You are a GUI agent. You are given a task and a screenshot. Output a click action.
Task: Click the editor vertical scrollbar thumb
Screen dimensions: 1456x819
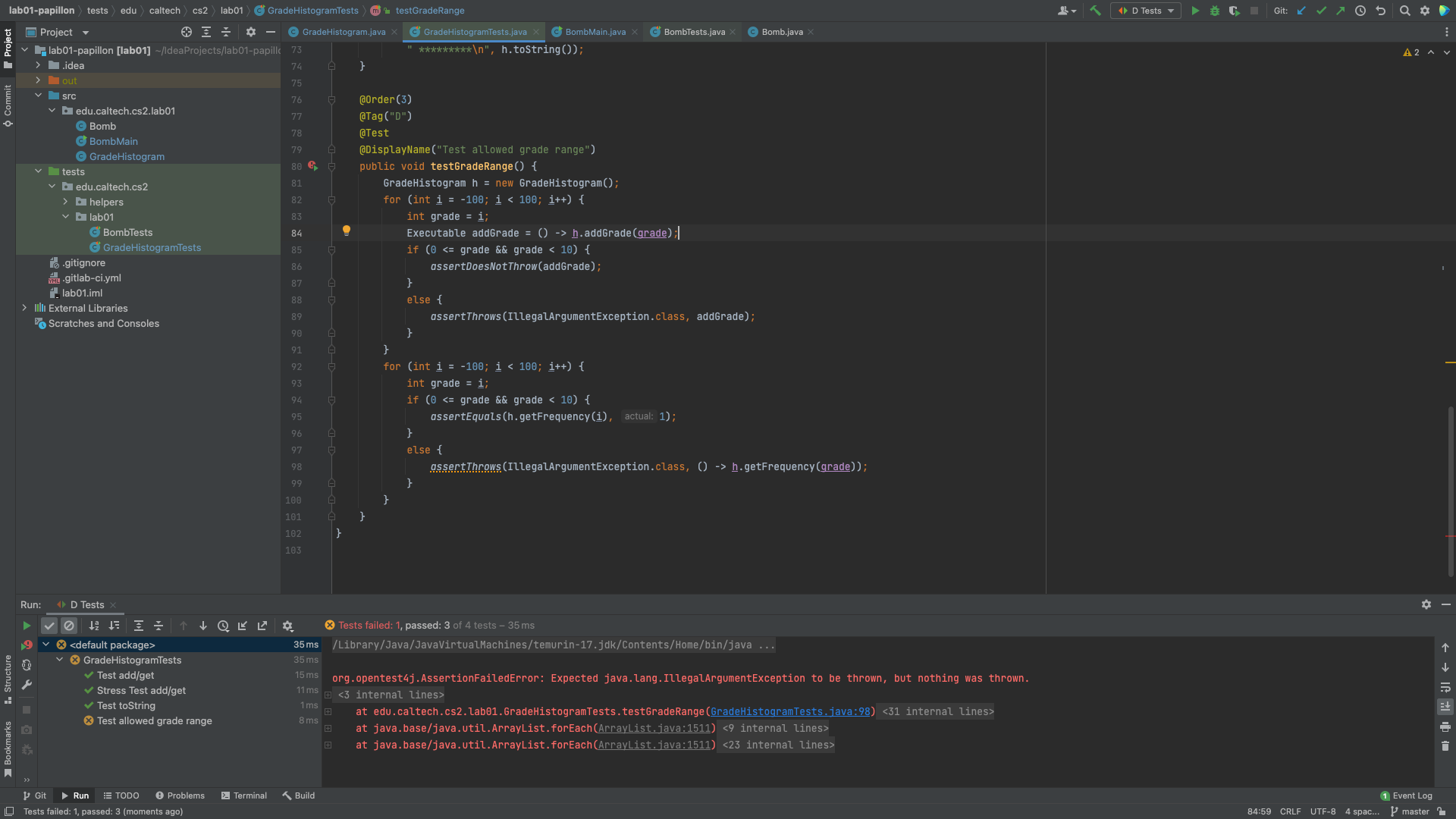point(1451,485)
